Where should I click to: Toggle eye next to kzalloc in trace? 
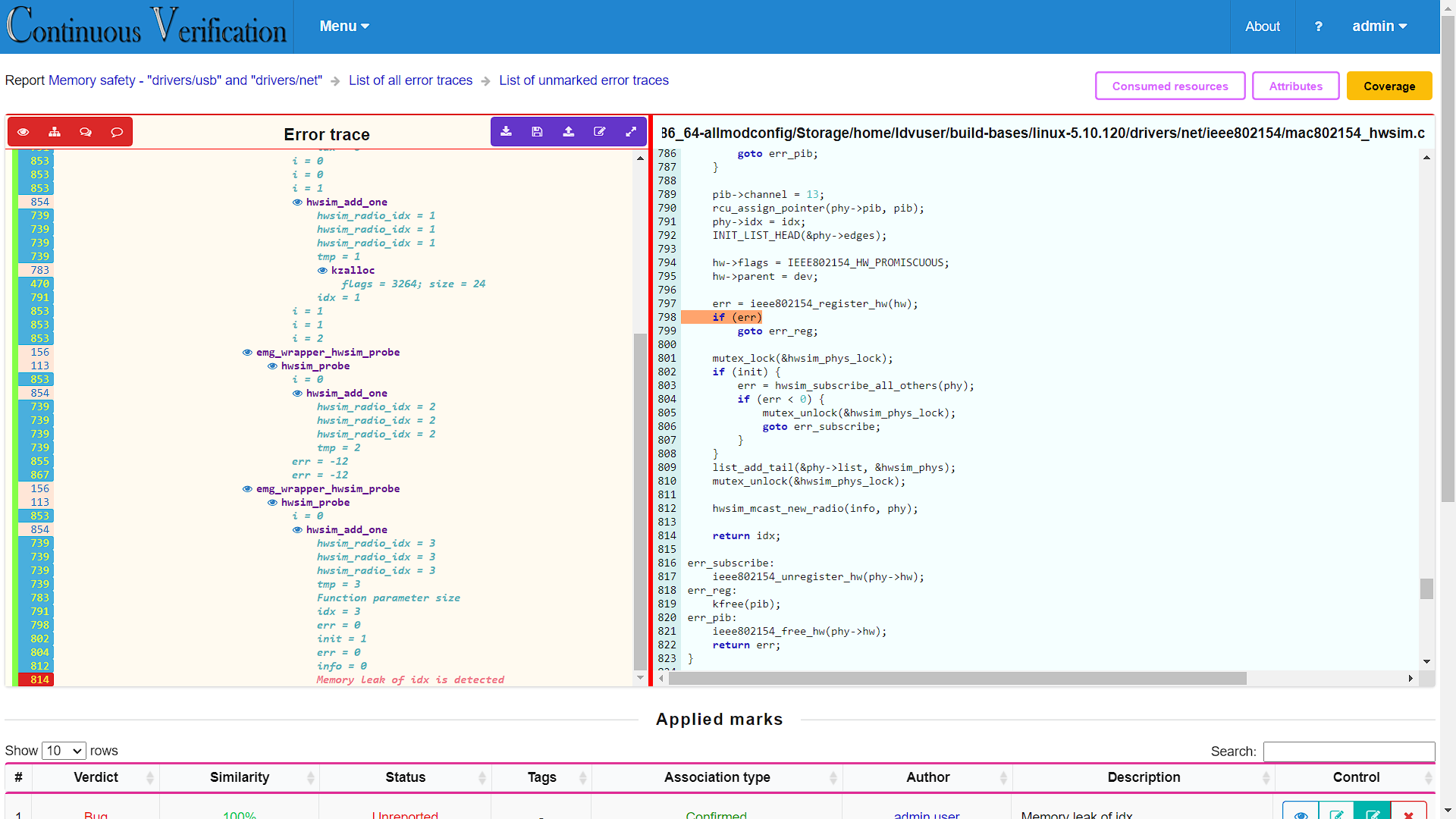click(322, 271)
